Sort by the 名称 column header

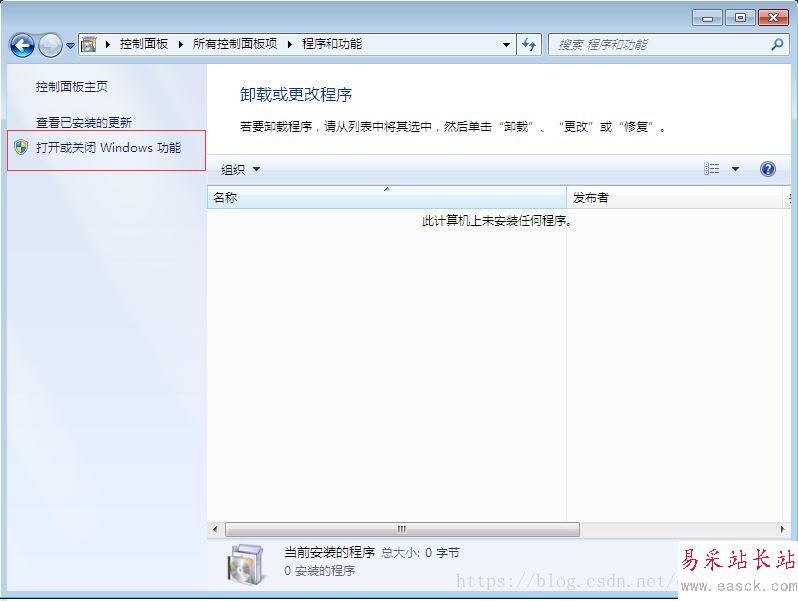387,197
